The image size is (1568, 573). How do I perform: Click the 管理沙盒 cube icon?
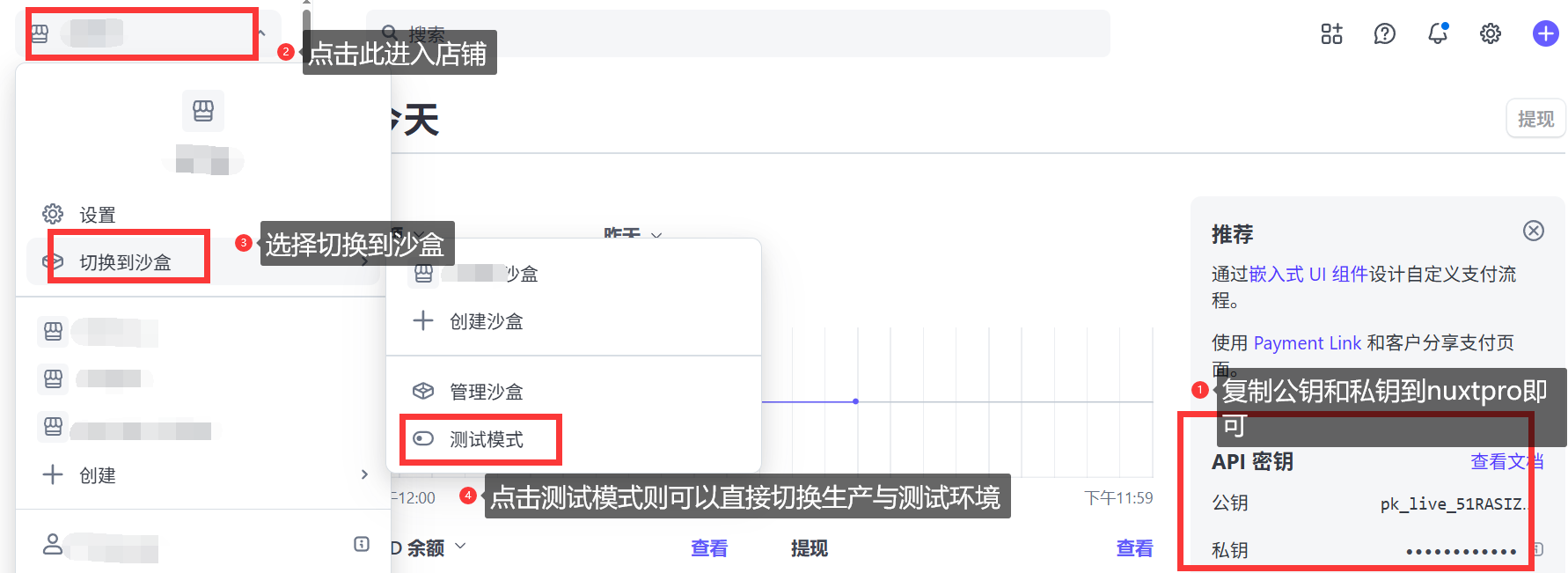tap(423, 391)
